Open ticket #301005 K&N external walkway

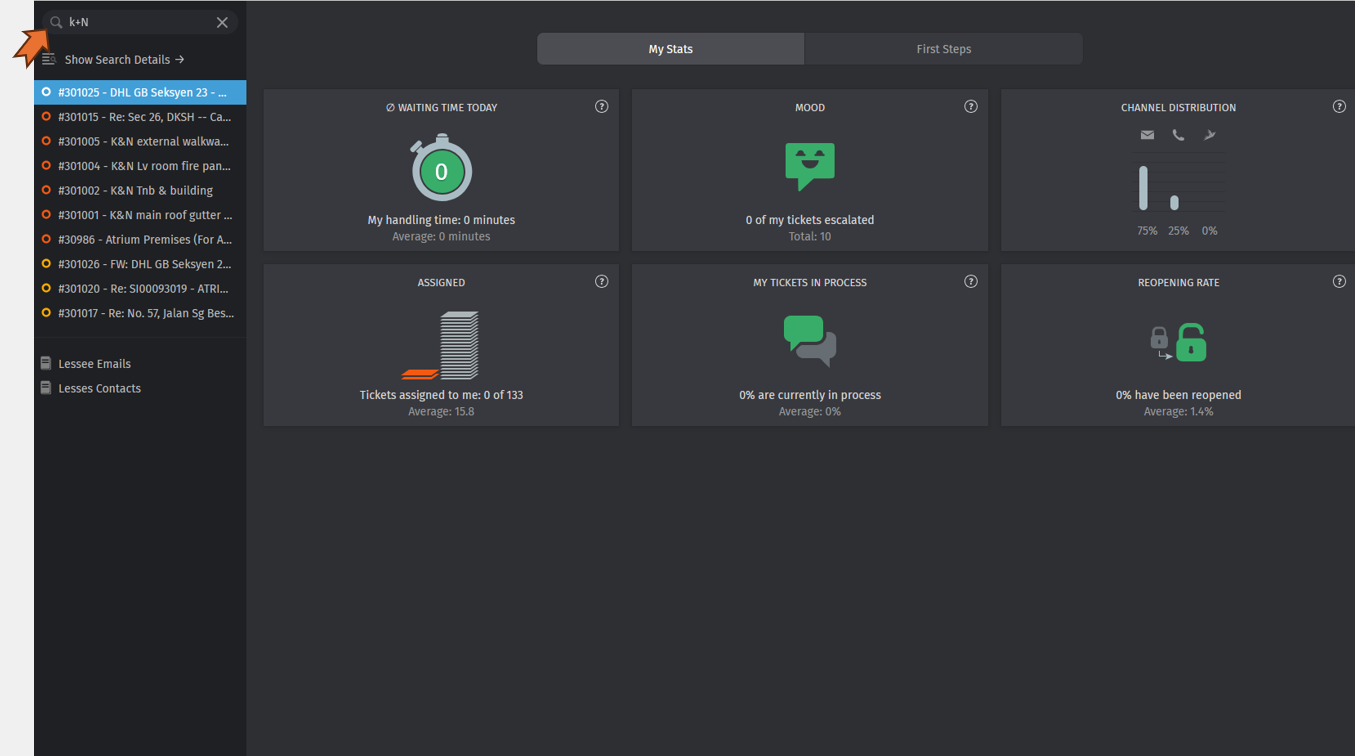(143, 142)
